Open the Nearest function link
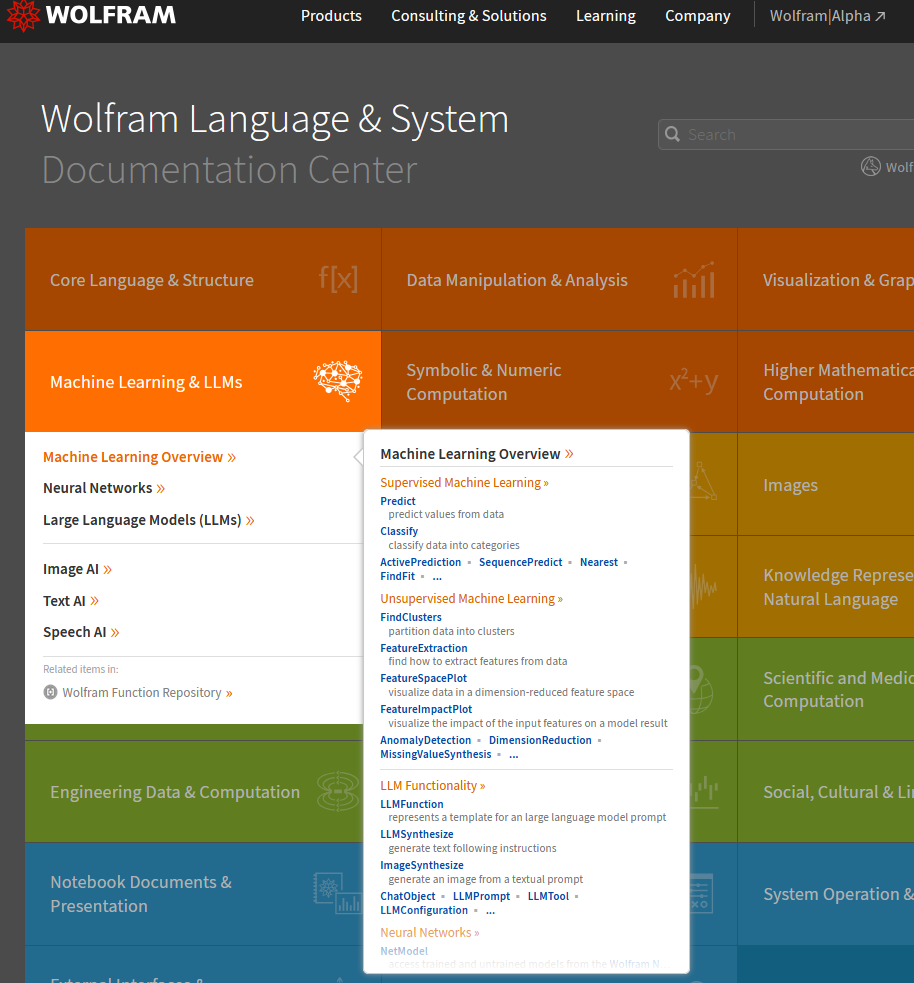The image size is (914, 983). [599, 562]
